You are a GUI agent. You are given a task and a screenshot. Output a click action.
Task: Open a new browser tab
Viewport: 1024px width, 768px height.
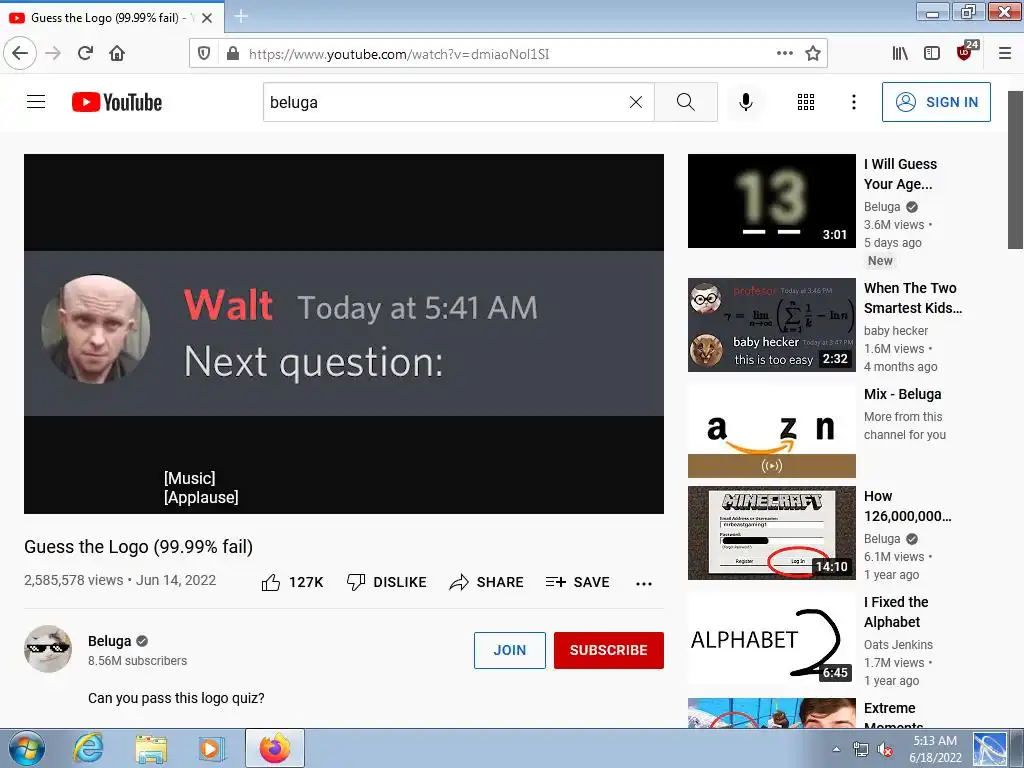[x=241, y=16]
